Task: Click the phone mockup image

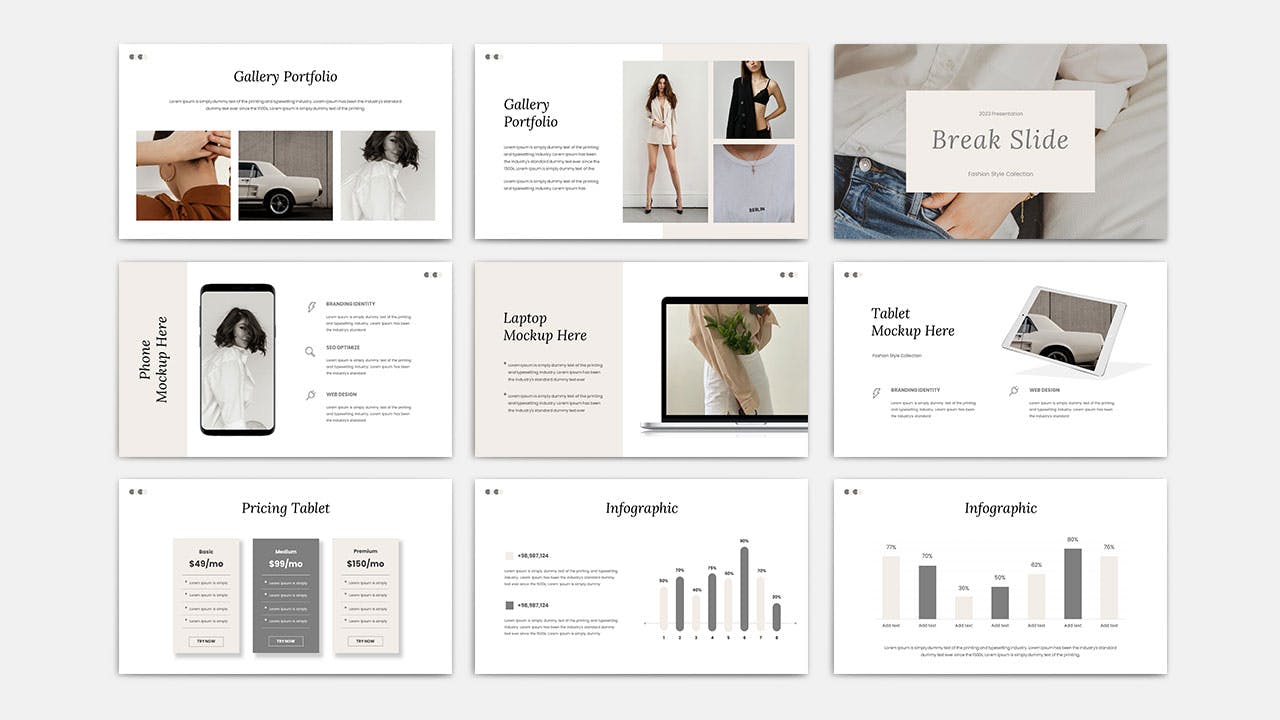Action: [237, 360]
